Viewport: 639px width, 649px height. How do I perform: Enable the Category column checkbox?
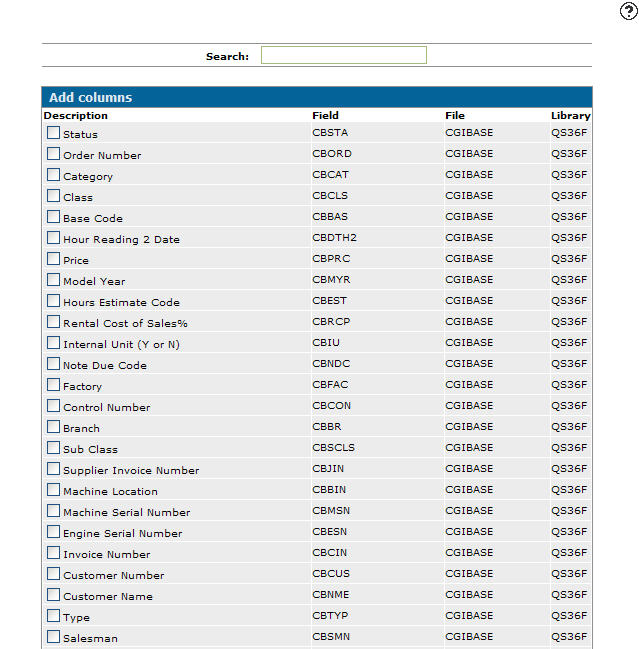click(53, 175)
